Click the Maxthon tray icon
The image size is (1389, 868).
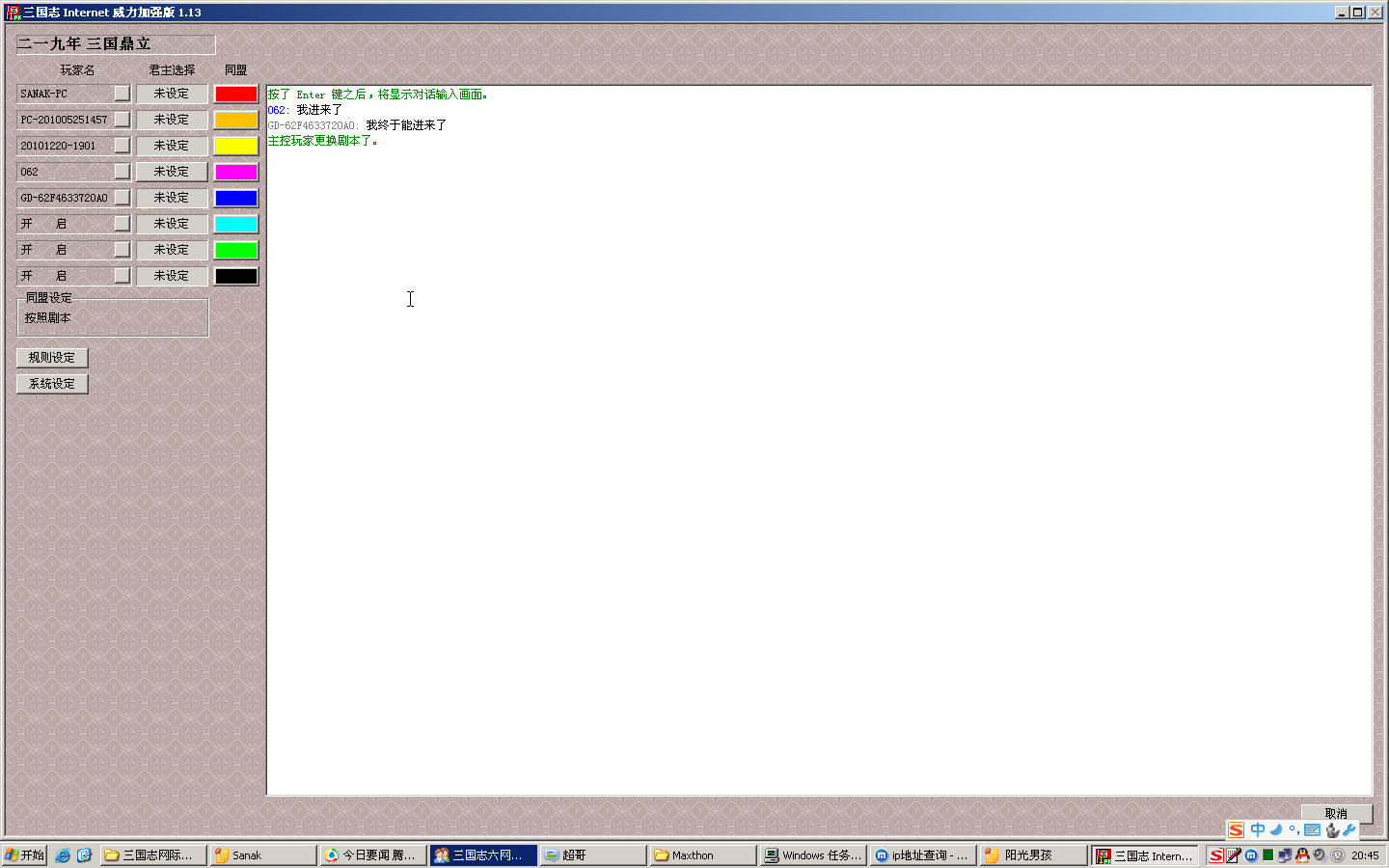1250,855
